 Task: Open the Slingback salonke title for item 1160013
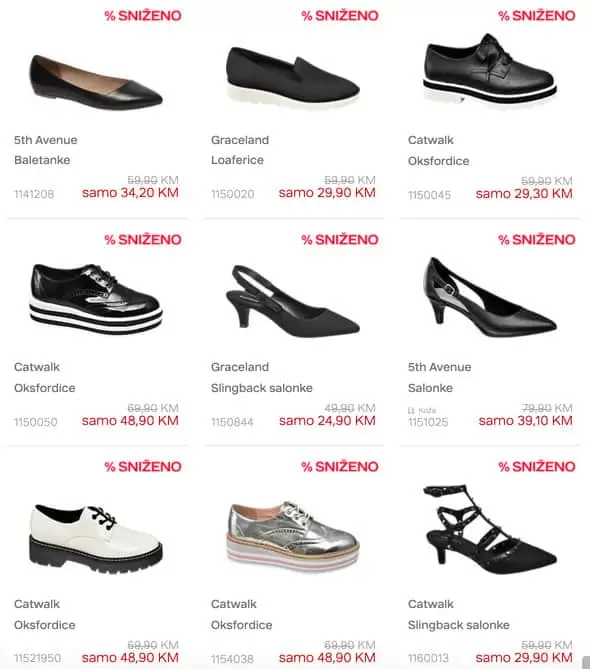click(x=459, y=625)
